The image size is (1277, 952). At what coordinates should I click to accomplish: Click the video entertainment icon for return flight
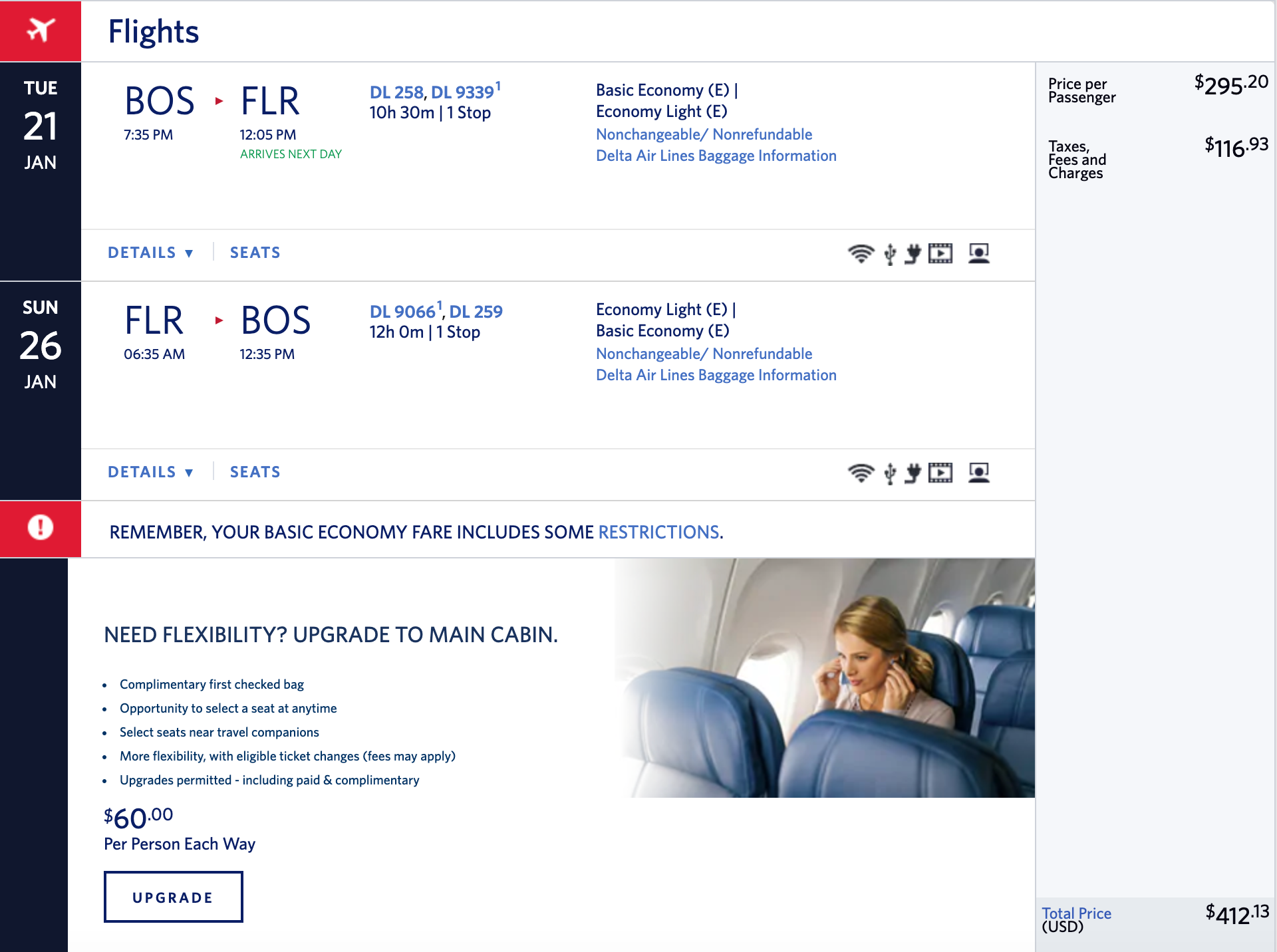pyautogui.click(x=940, y=473)
